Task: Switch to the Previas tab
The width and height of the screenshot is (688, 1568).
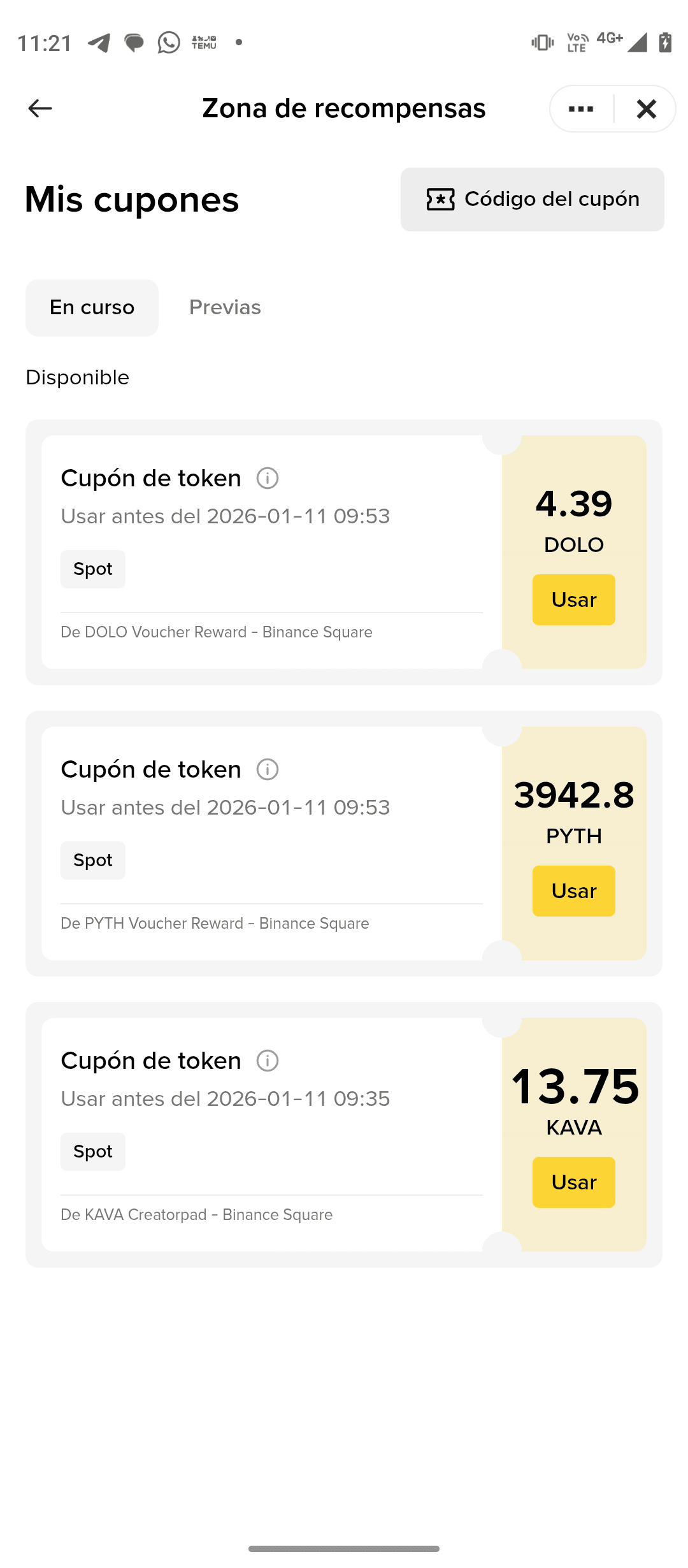Action: (225, 308)
